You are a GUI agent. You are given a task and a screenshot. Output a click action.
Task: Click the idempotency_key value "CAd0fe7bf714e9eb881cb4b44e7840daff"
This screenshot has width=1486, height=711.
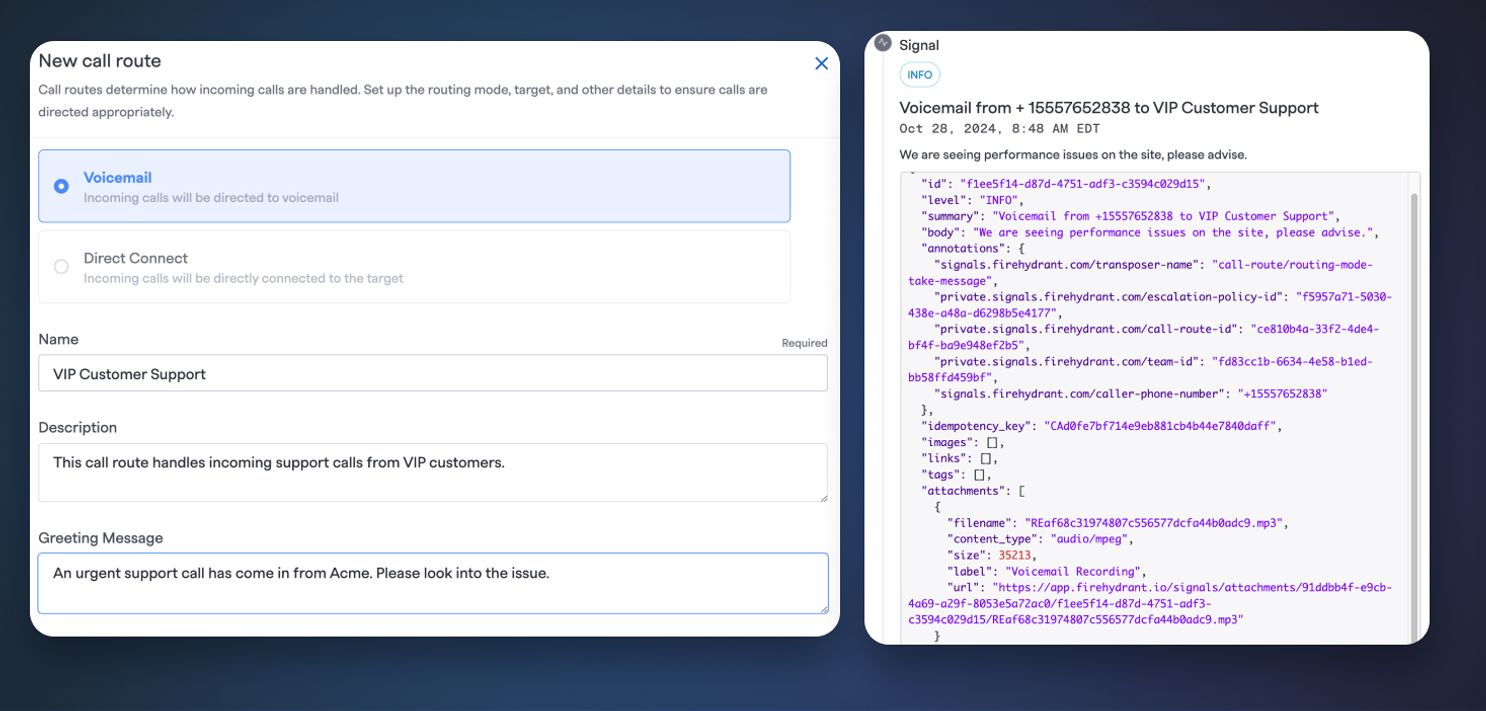[x=1158, y=426]
